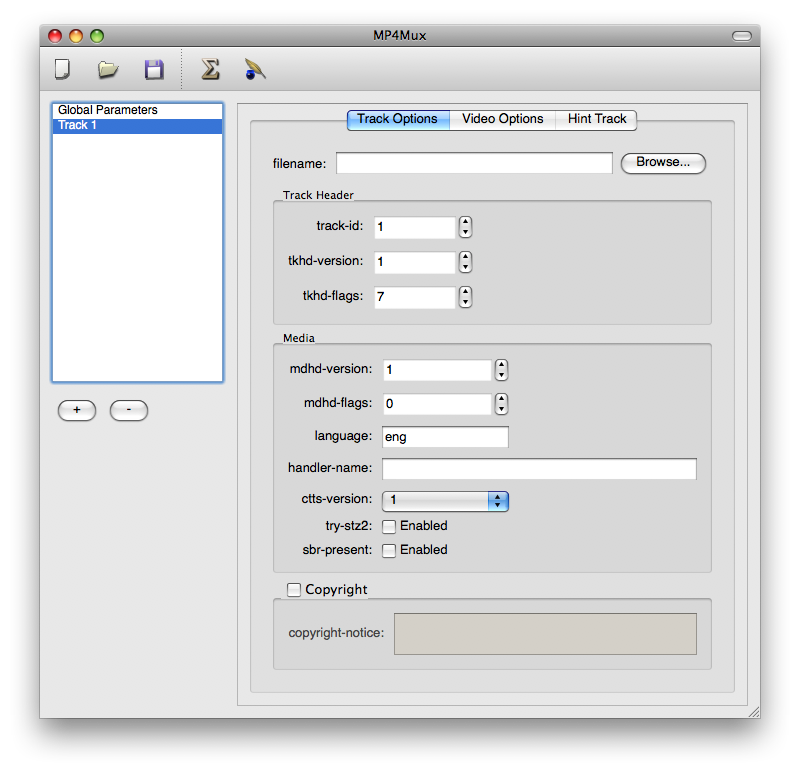
Task: Focus the tkhd-version number field
Action: point(415,262)
